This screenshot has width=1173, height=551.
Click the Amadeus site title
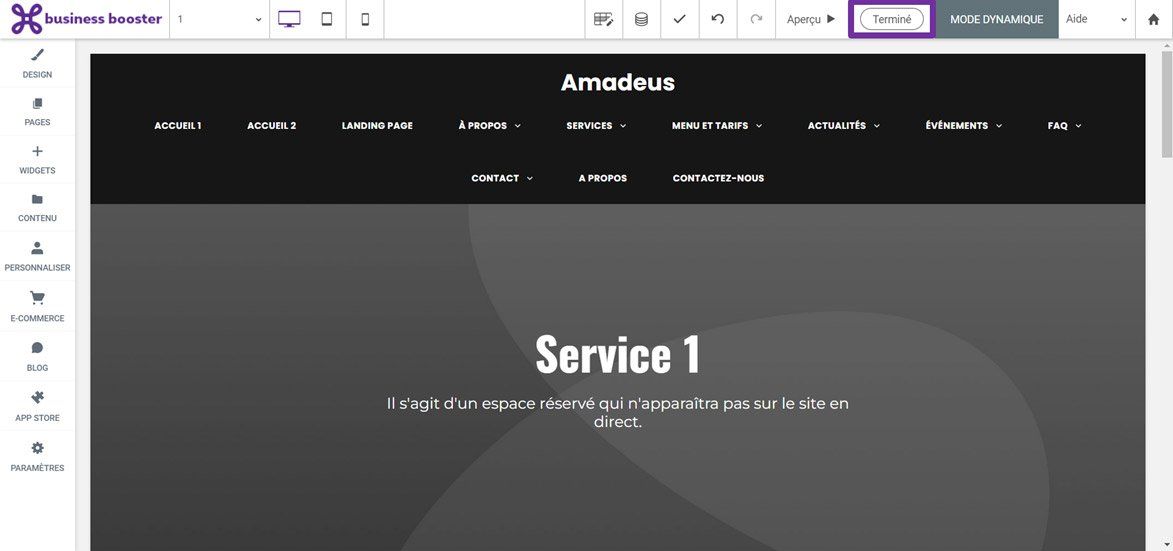coord(618,82)
